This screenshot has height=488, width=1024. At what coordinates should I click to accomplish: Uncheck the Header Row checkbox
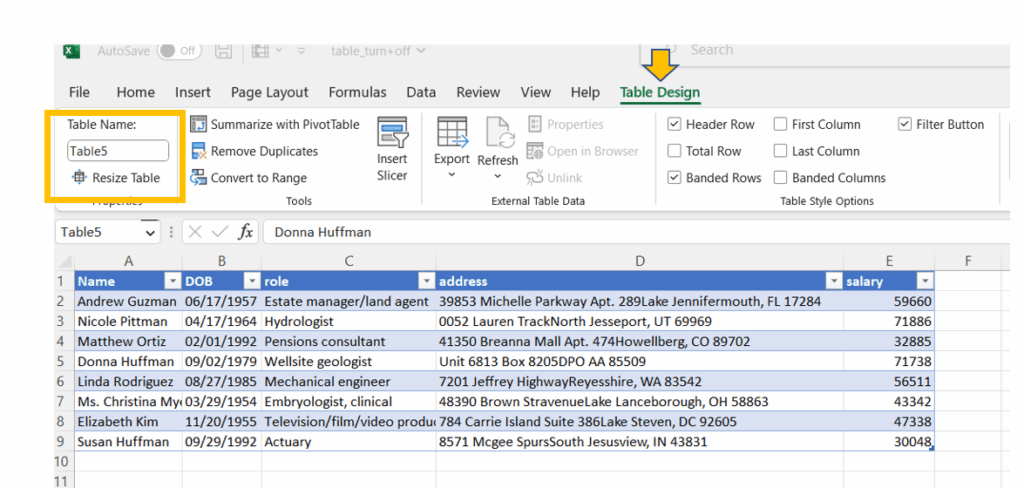pos(675,124)
